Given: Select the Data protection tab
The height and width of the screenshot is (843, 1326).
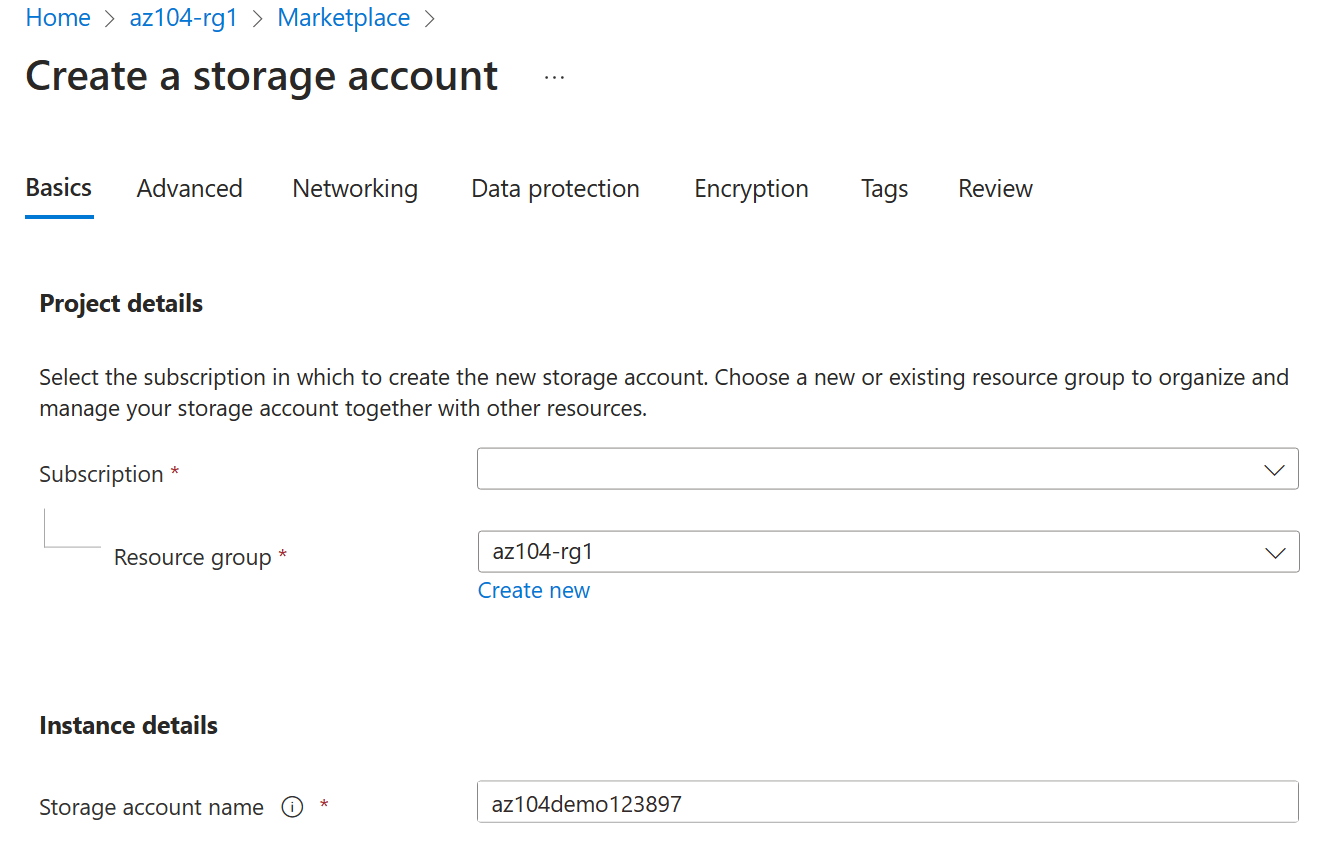Looking at the screenshot, I should click(x=555, y=188).
